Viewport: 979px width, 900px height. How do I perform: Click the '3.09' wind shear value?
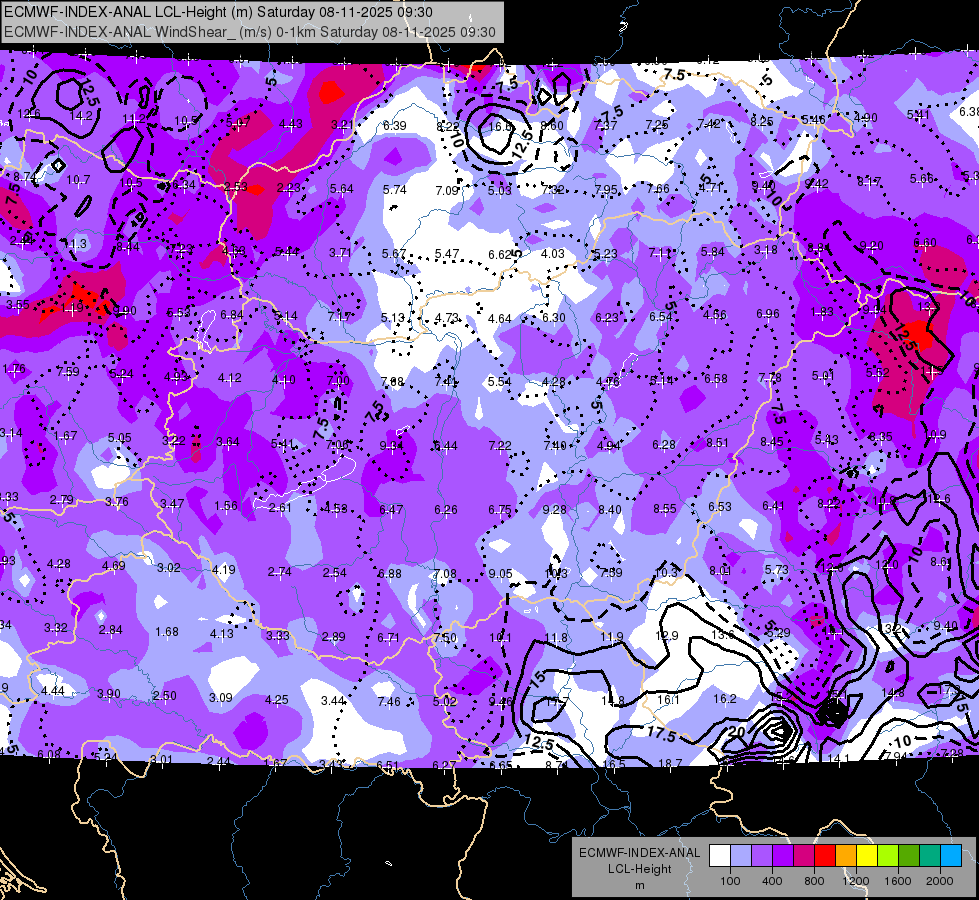click(220, 698)
